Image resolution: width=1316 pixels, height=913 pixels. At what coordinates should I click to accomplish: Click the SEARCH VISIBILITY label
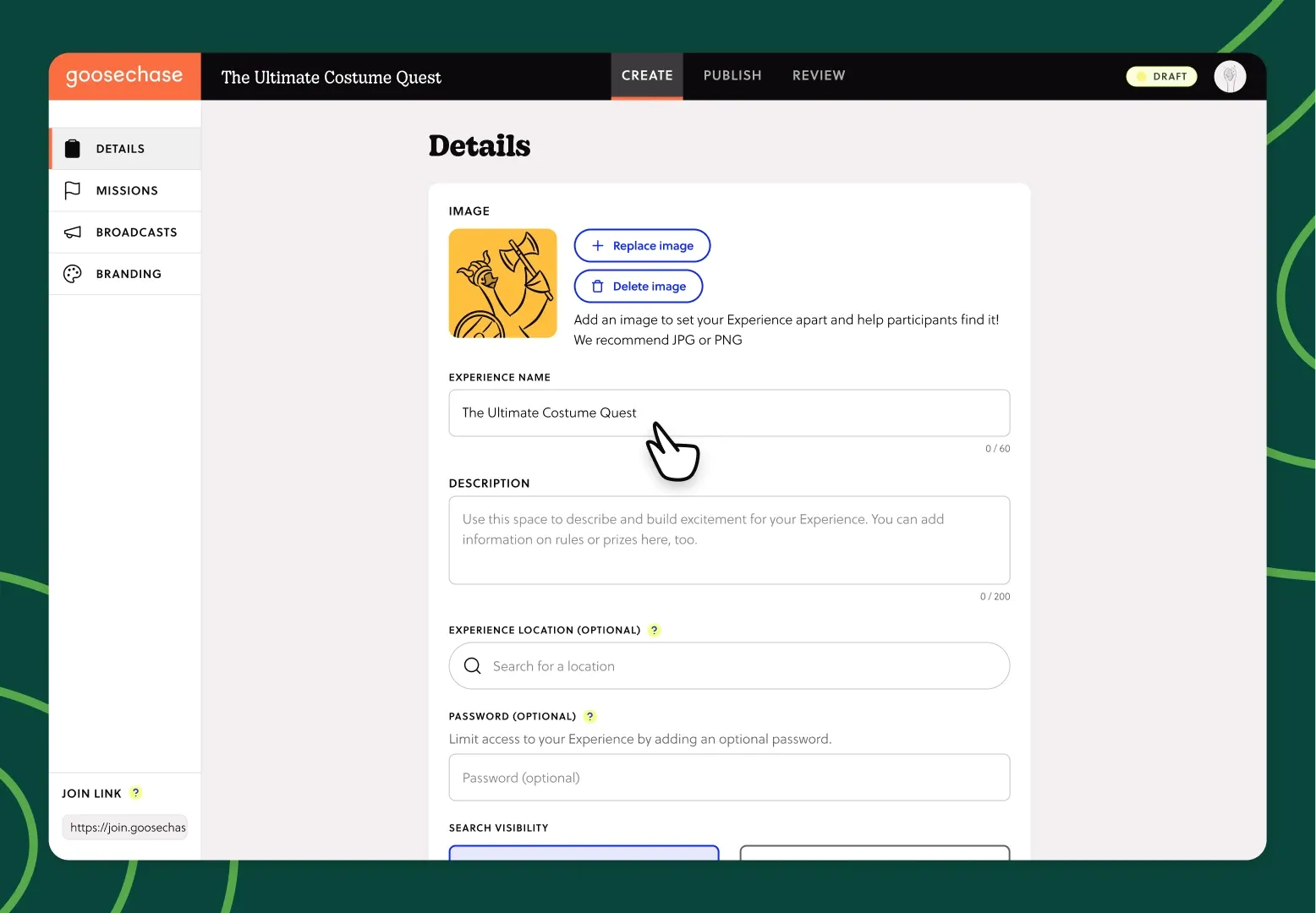(498, 828)
